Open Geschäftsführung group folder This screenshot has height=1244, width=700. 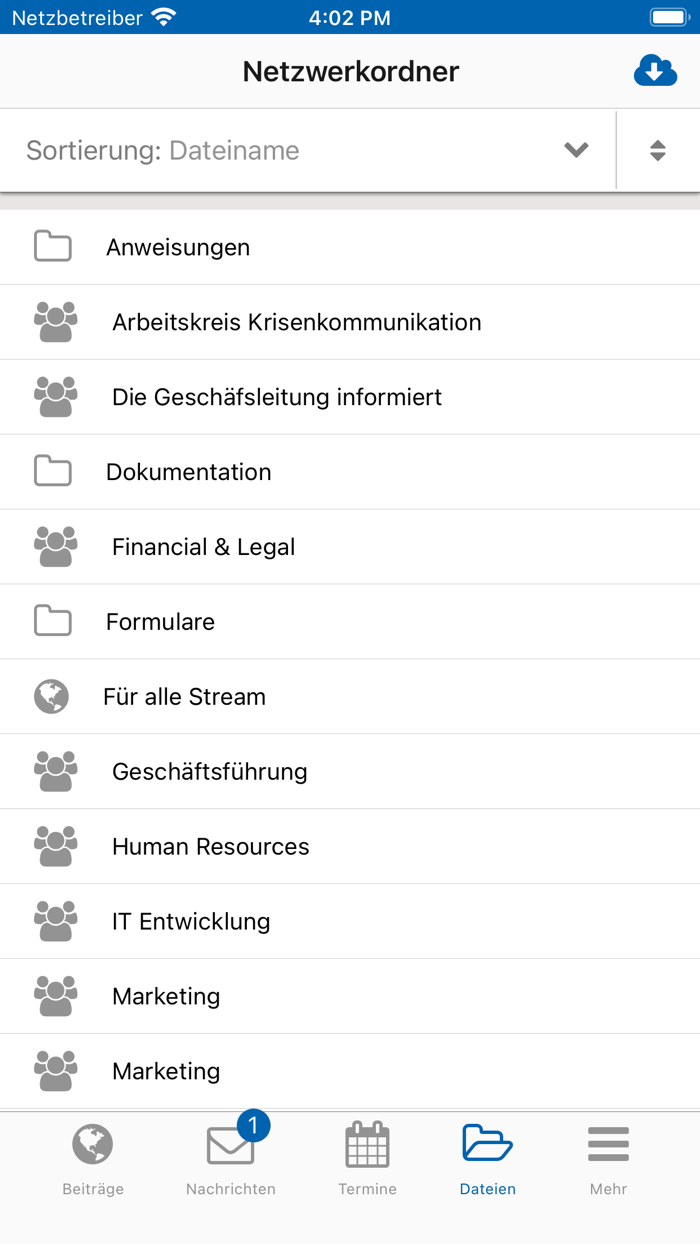coord(209,771)
